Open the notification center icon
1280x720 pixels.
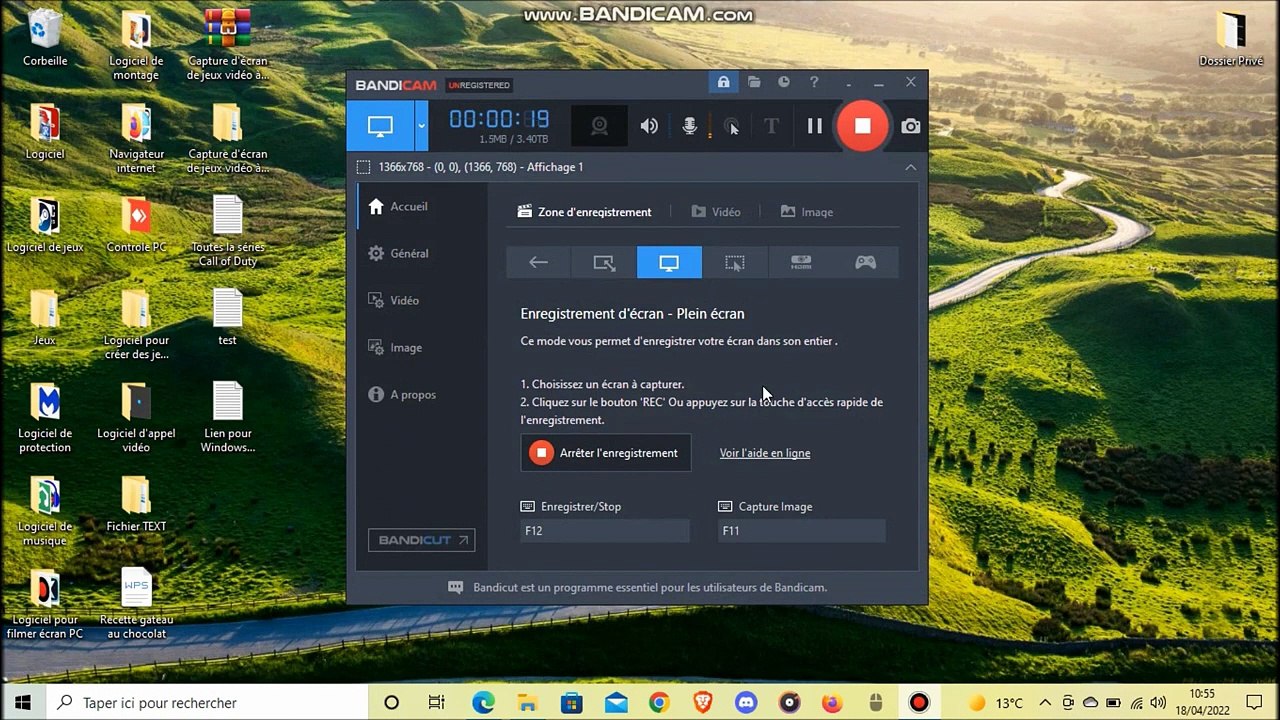pyautogui.click(x=1254, y=703)
